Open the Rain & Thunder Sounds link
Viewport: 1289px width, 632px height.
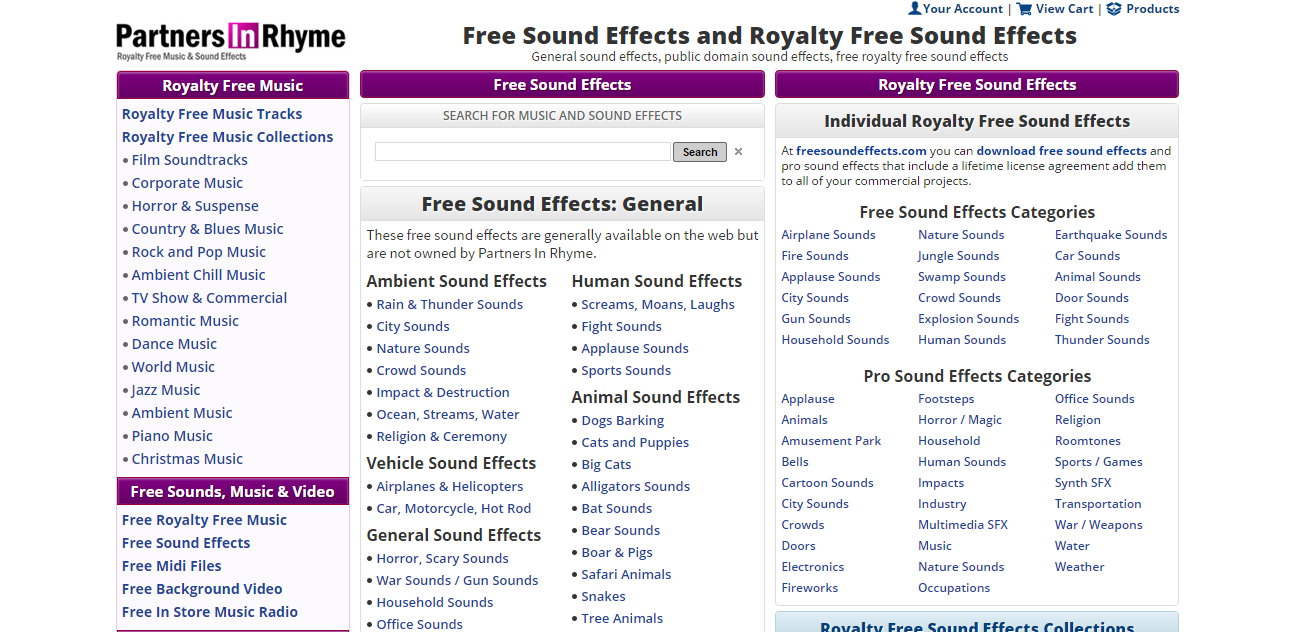(449, 305)
